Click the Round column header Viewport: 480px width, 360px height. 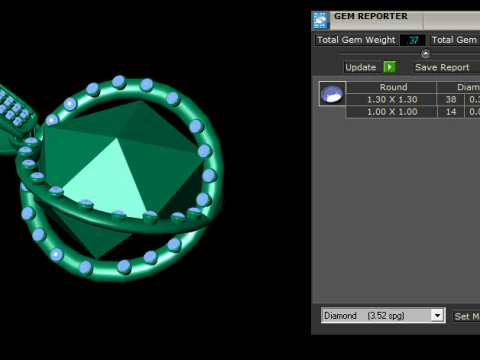click(392, 87)
